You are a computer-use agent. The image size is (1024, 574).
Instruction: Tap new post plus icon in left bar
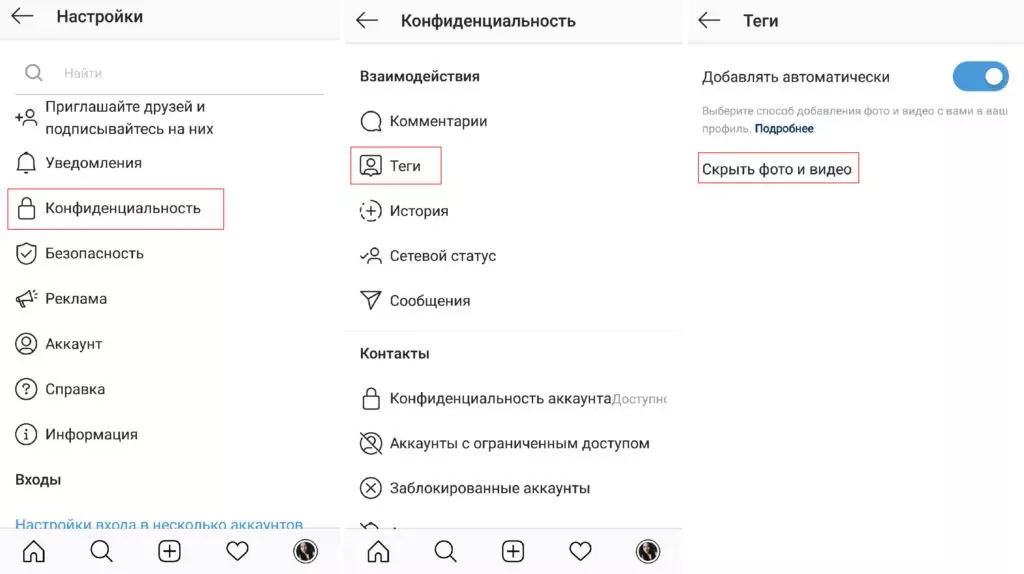[169, 552]
